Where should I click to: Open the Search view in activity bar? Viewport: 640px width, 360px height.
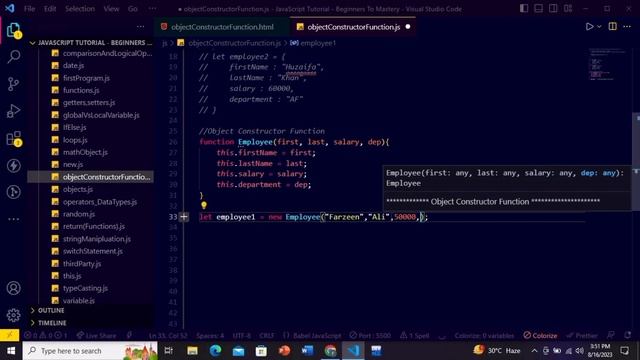coord(13,57)
